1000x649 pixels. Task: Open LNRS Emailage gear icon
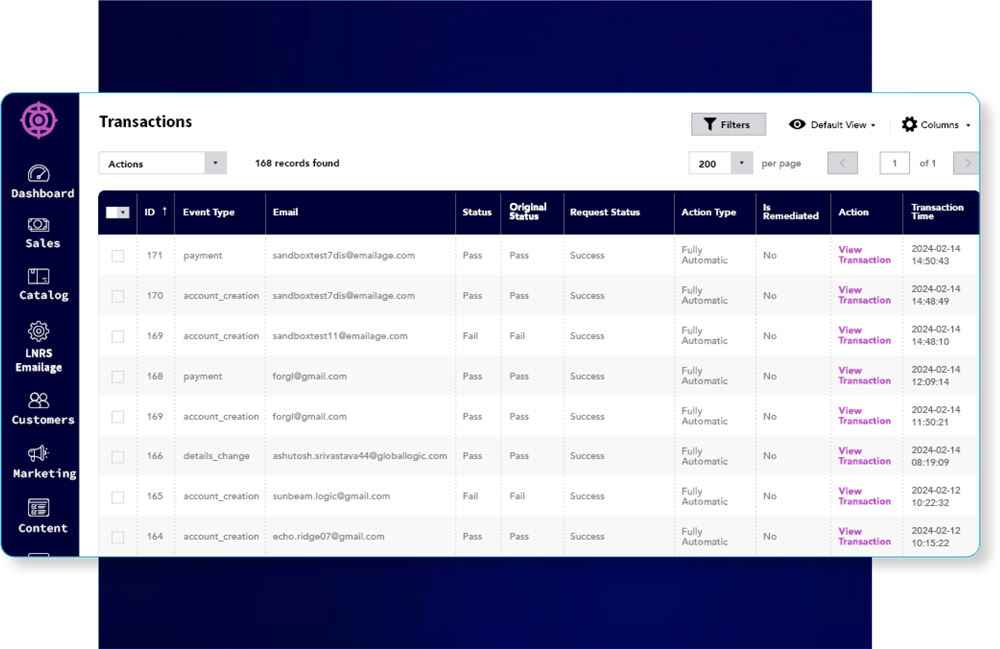[x=38, y=332]
